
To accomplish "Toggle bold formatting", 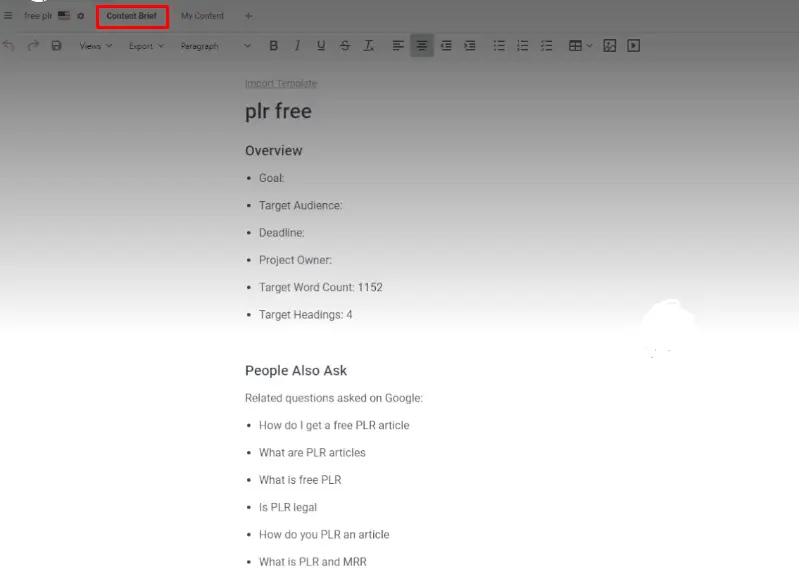I will 273,46.
